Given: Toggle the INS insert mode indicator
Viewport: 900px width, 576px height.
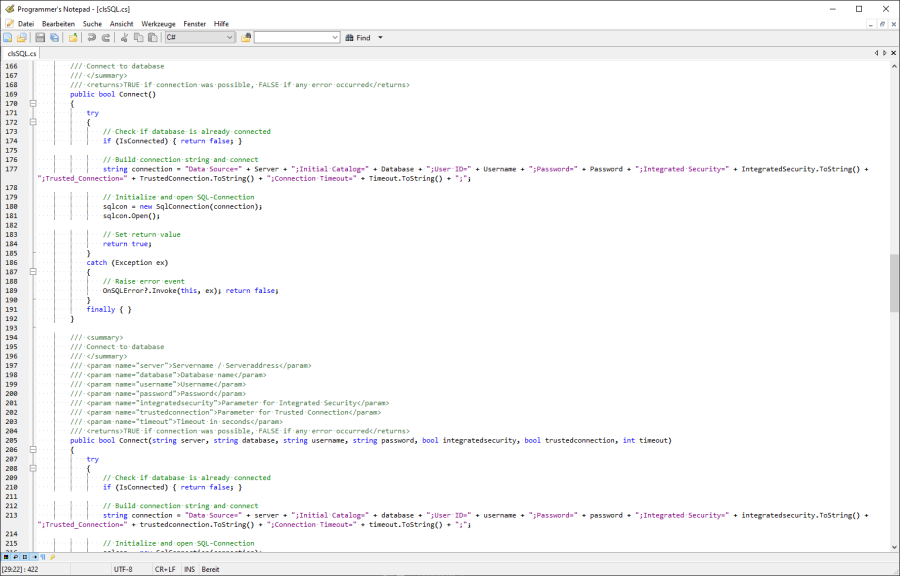Looking at the screenshot, I should (x=190, y=569).
